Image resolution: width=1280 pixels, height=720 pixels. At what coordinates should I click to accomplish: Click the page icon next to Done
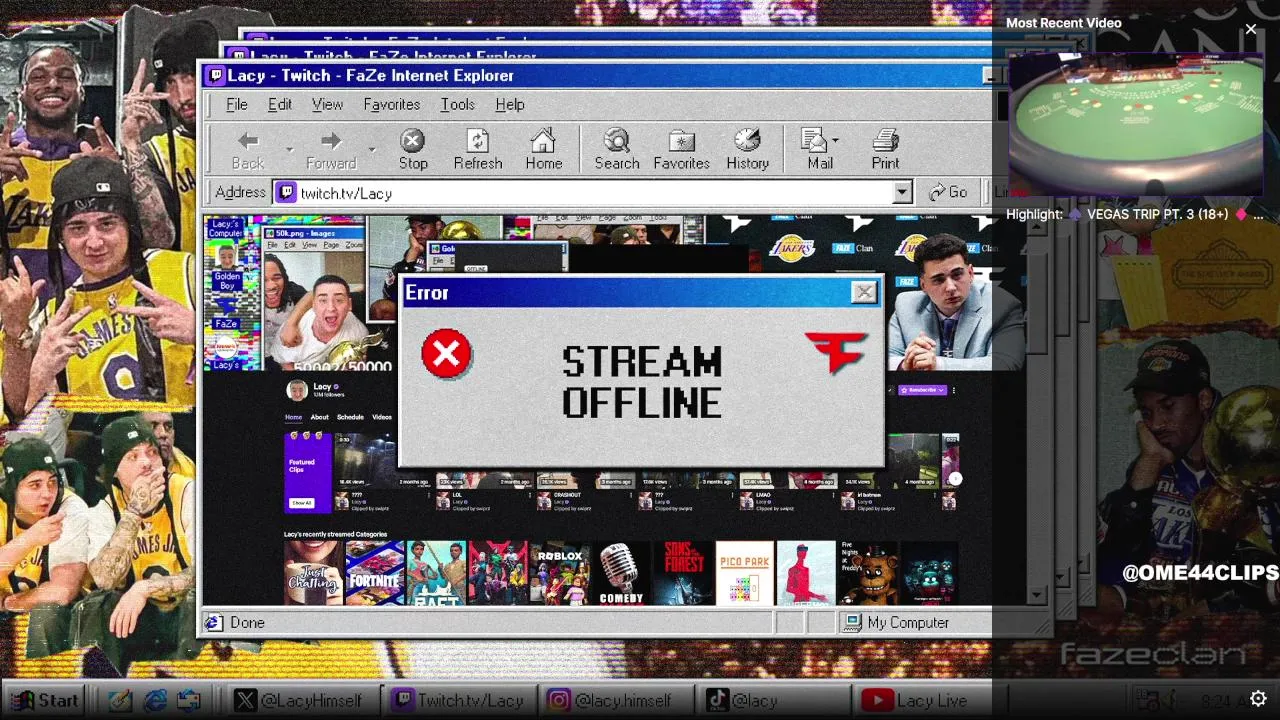[213, 622]
